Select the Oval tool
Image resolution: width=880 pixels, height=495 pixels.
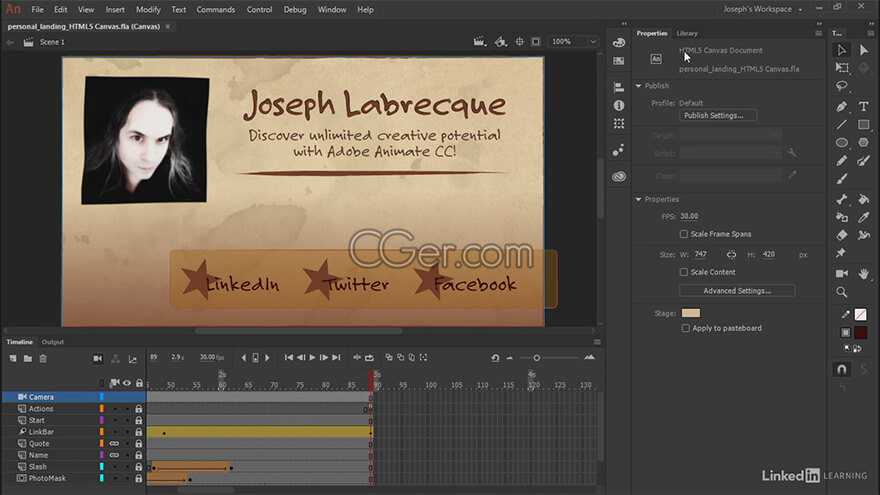click(x=842, y=143)
